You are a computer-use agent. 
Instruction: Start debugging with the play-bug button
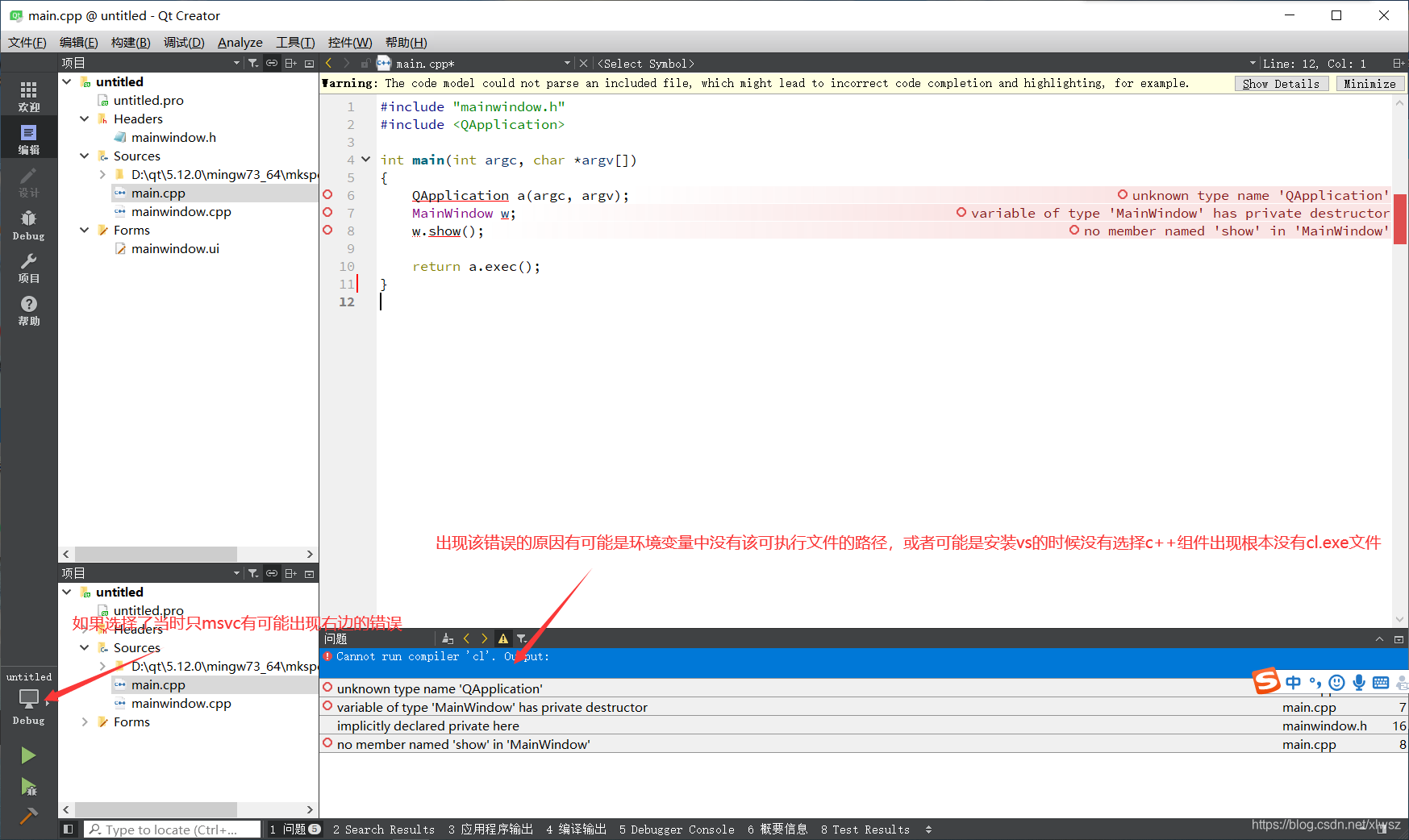pos(28,787)
